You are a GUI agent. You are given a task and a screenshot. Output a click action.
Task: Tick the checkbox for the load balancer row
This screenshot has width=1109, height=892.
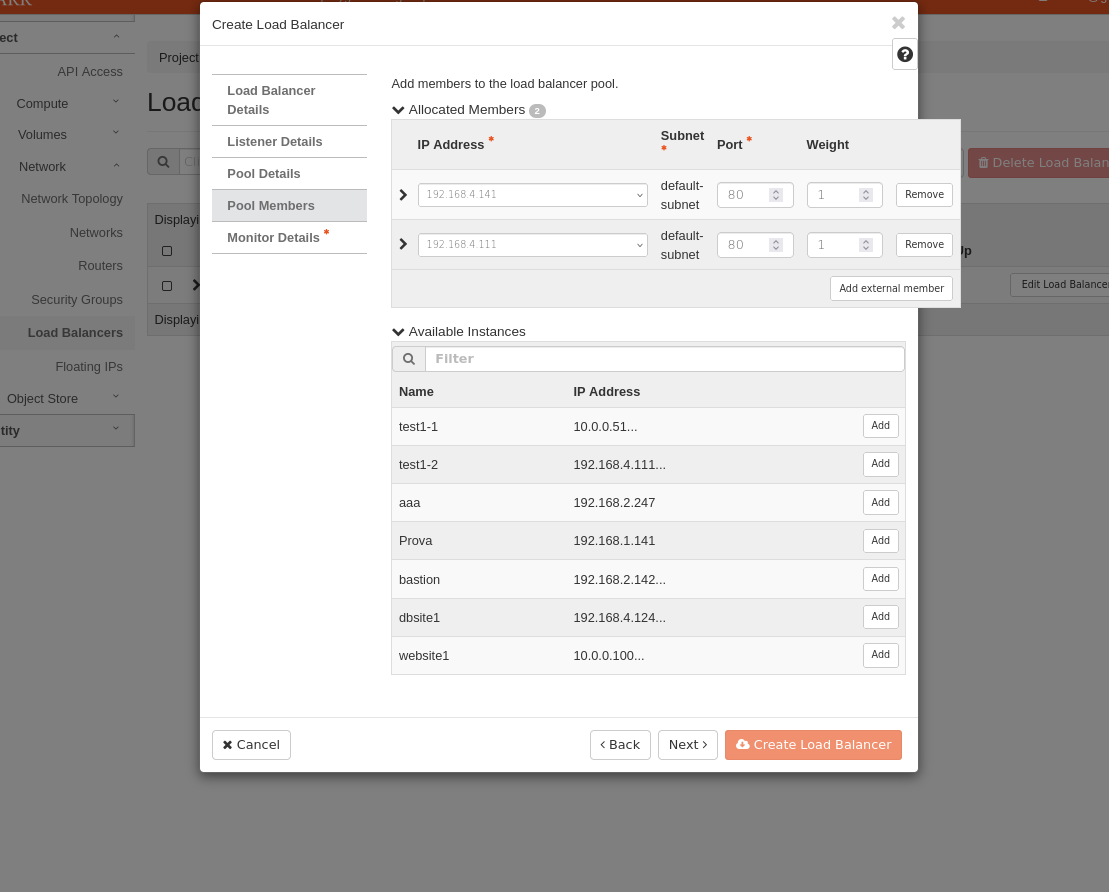(167, 286)
